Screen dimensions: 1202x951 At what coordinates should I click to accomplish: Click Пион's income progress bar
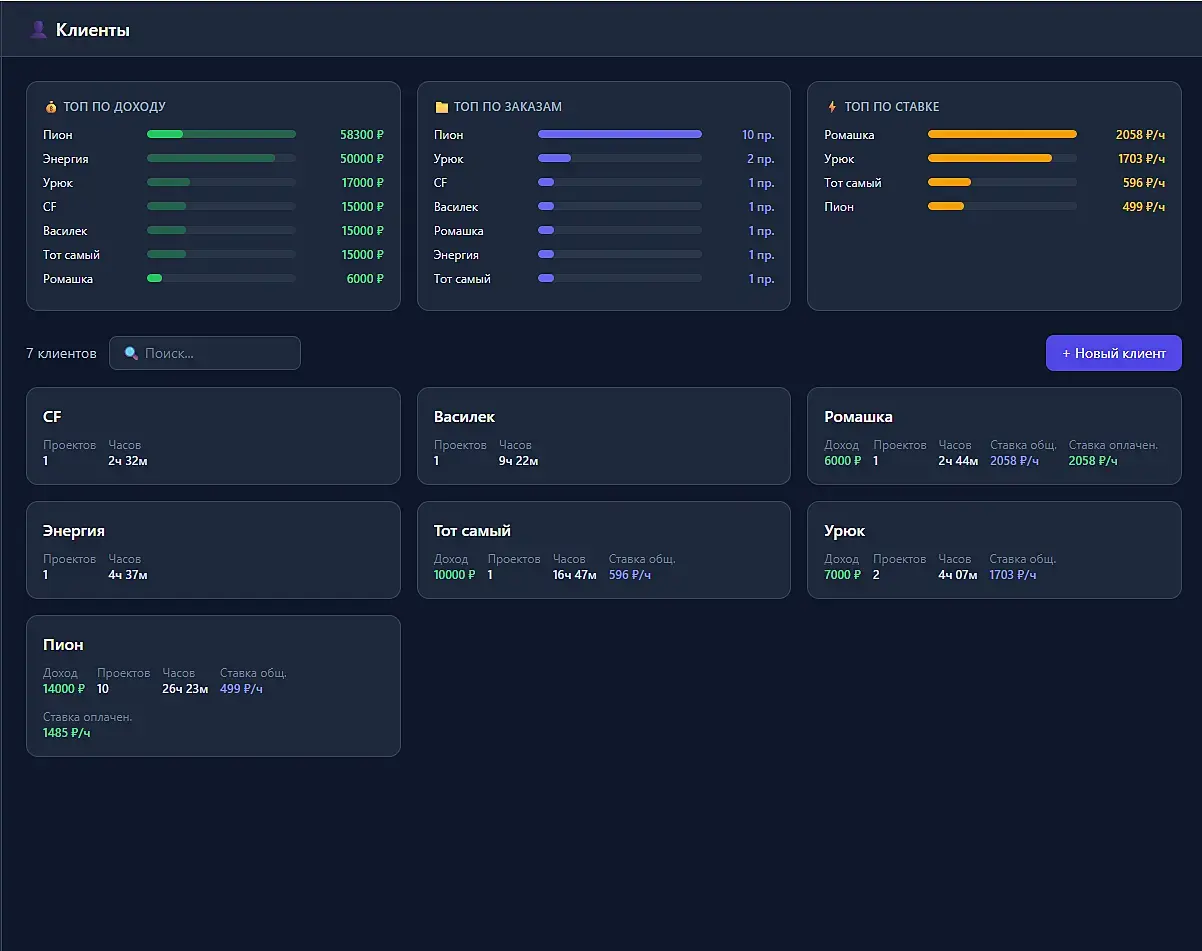click(221, 134)
